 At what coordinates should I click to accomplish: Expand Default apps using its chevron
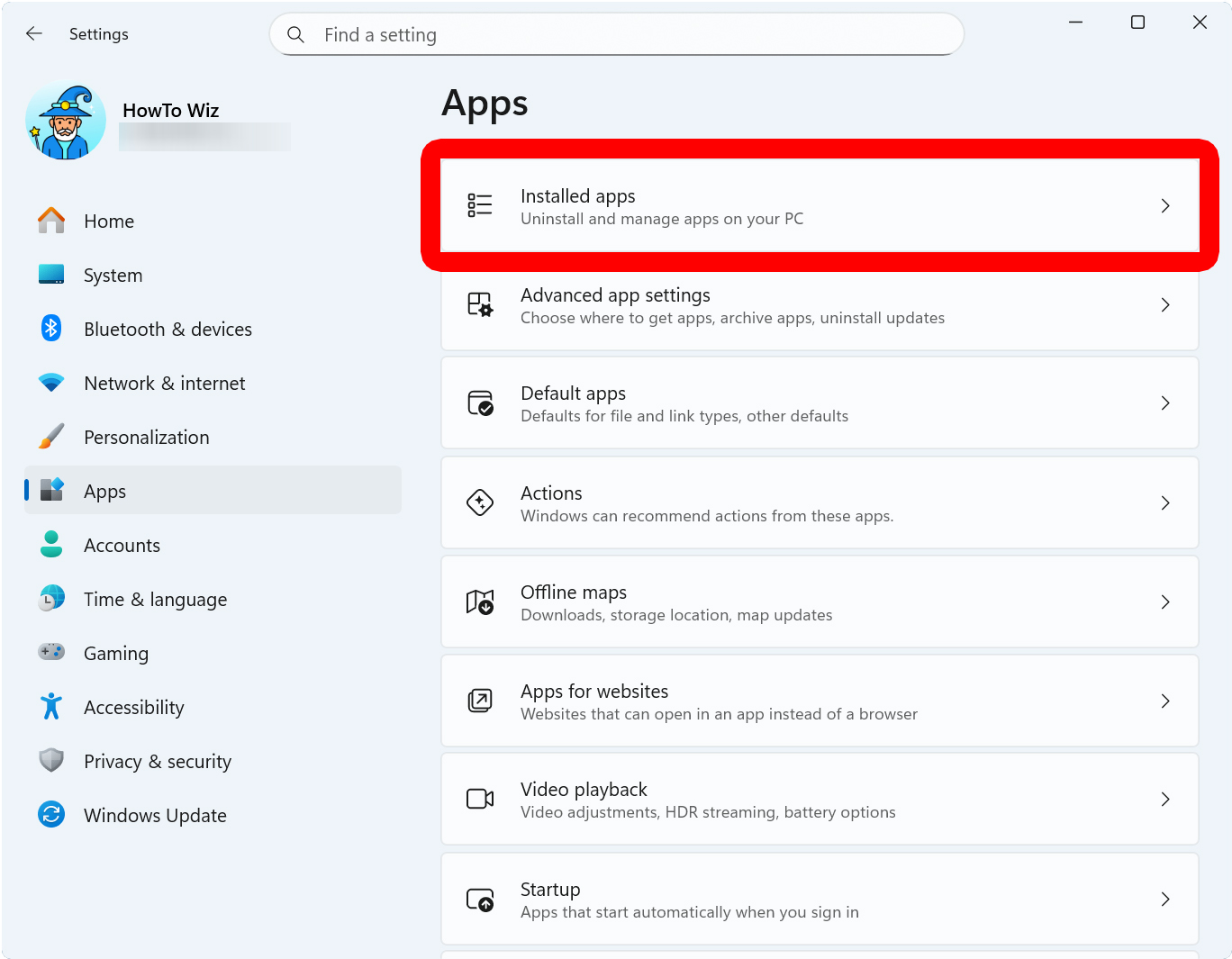(1164, 403)
